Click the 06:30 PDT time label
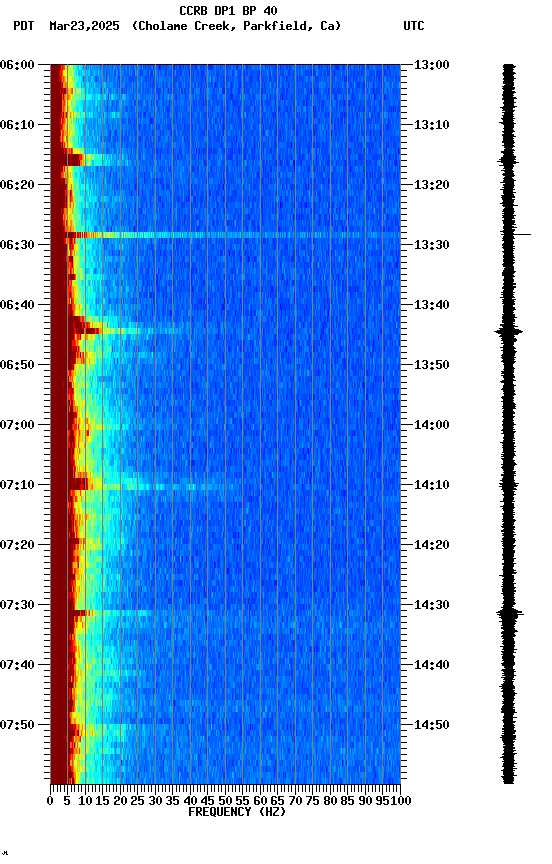 point(17,245)
